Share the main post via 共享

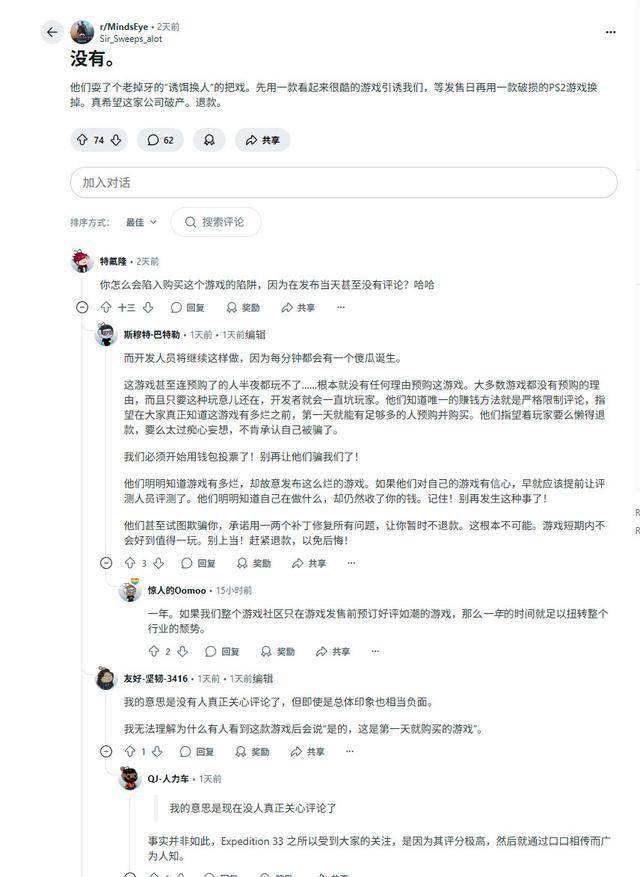pos(262,140)
